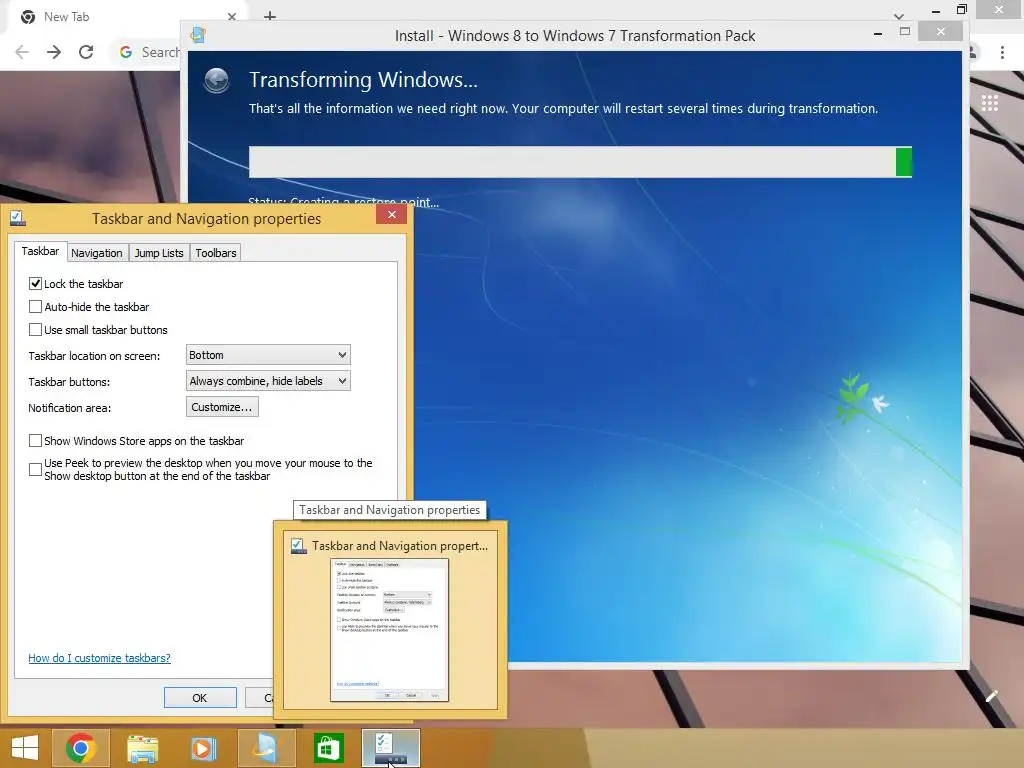Enable Use small taskbar buttons
Screen dimensions: 1024x768
(x=35, y=329)
